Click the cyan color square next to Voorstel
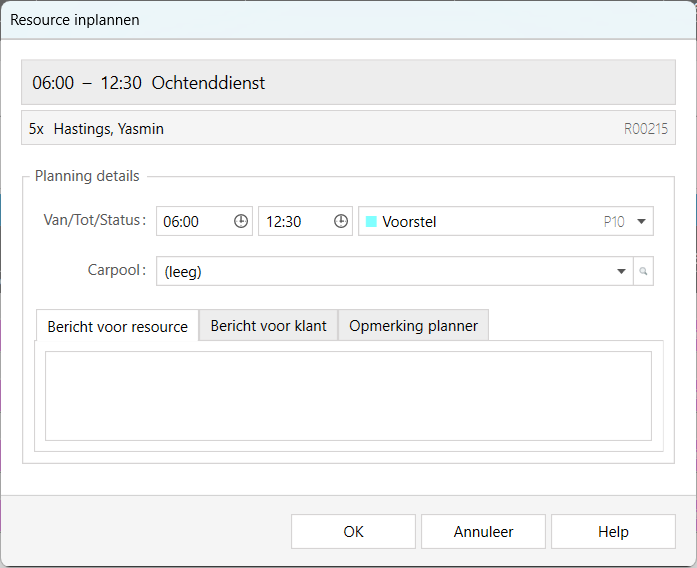 pyautogui.click(x=371, y=222)
